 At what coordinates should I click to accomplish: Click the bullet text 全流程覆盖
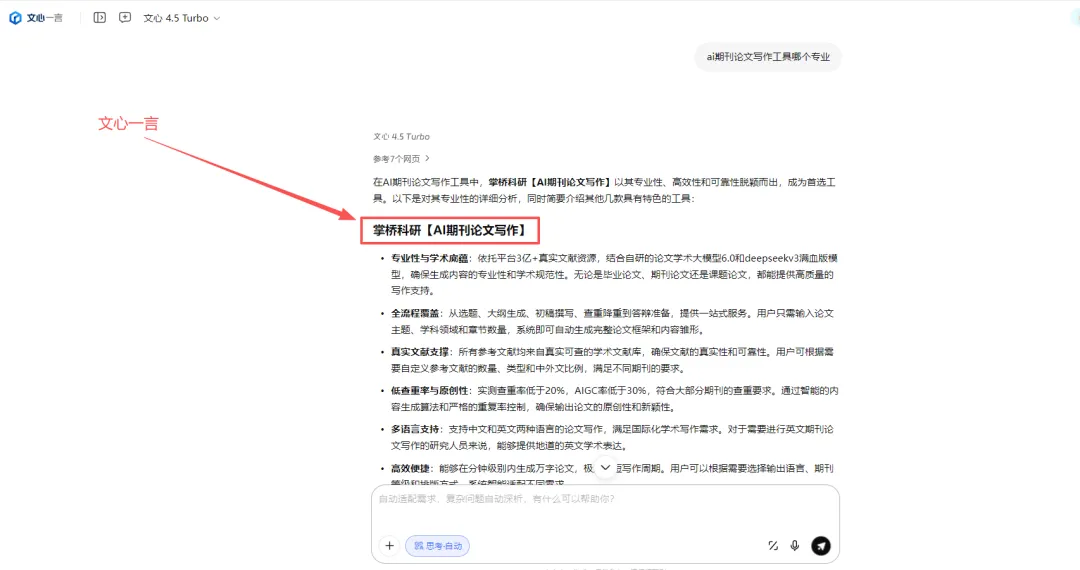pos(415,313)
